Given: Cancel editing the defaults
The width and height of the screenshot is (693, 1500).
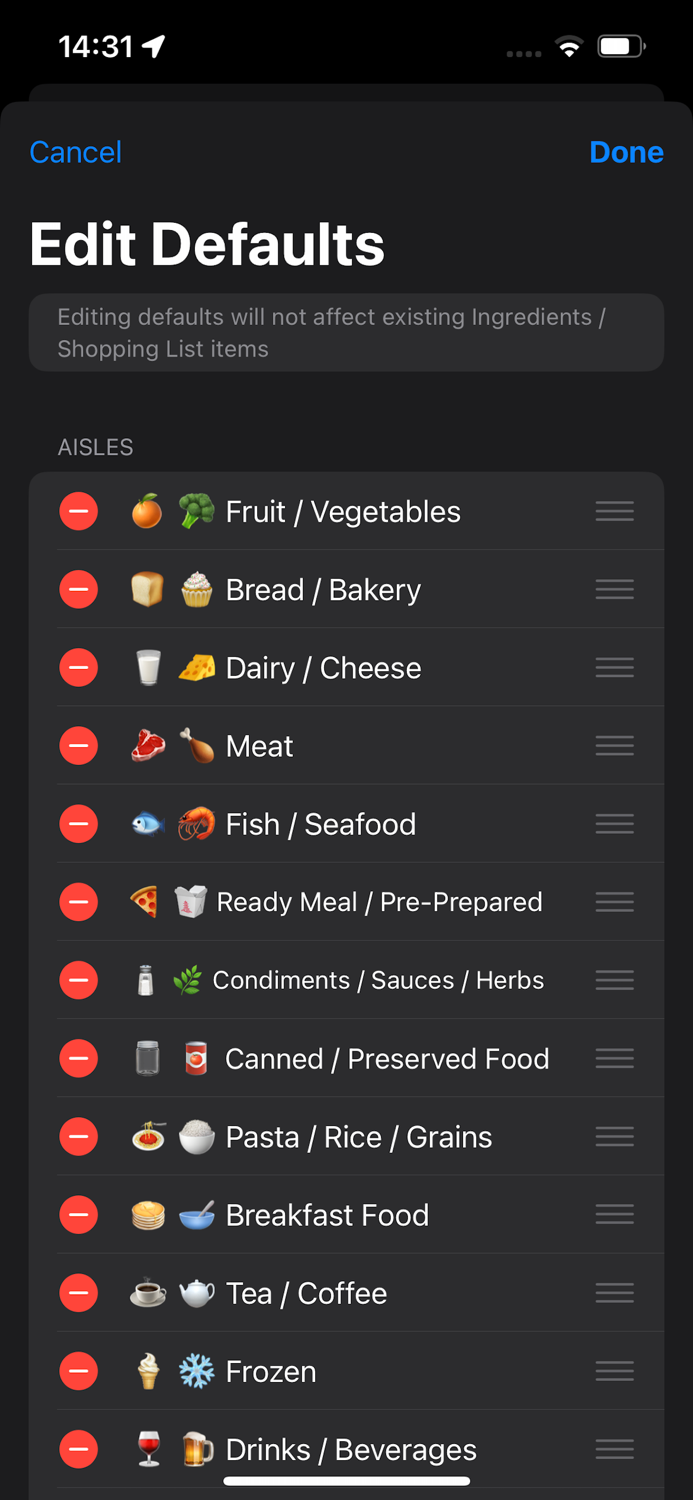Looking at the screenshot, I should (75, 152).
